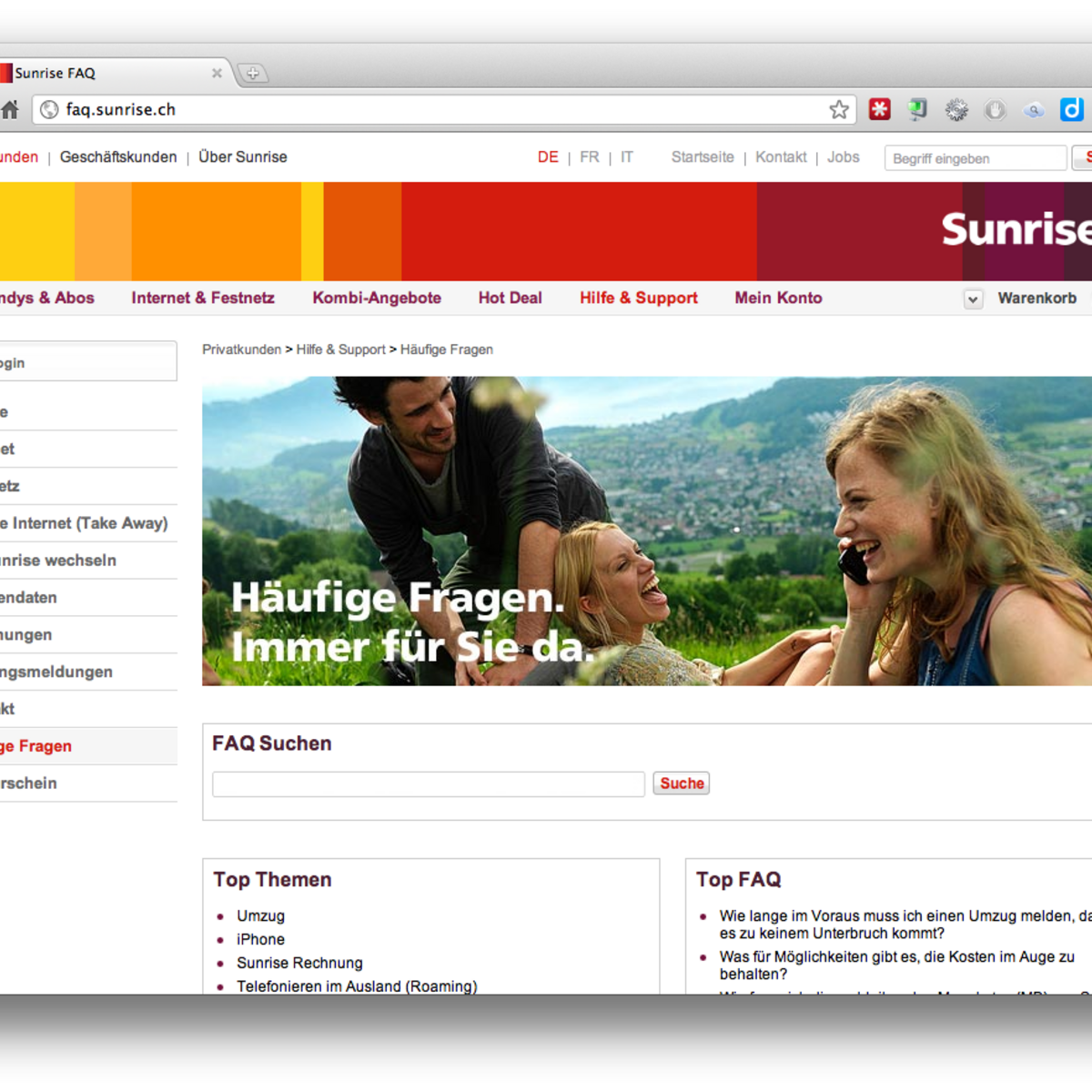1092x1092 pixels.
Task: Open Internet & Festnetz menu
Action: tap(203, 298)
